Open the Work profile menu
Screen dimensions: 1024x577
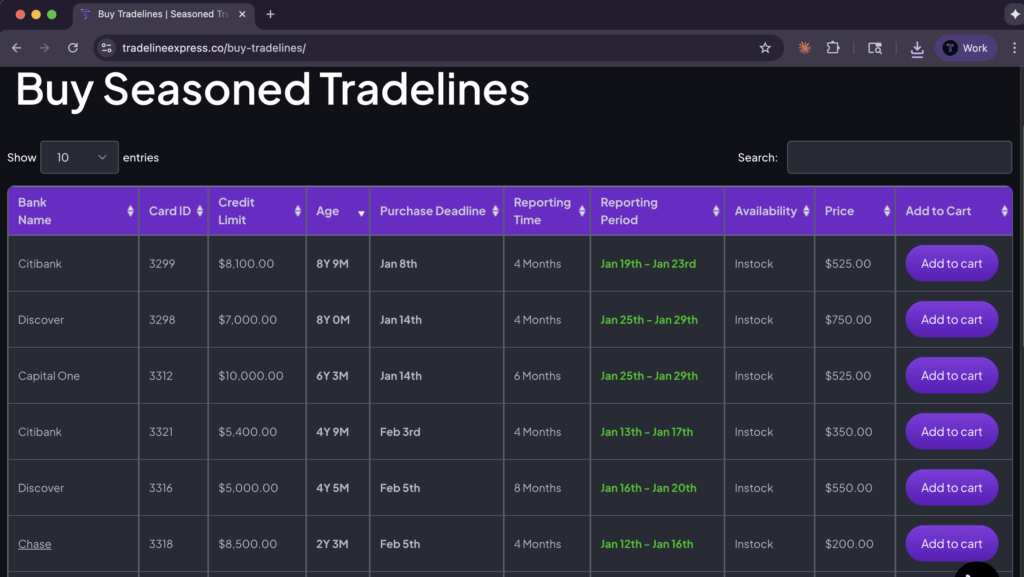click(x=966, y=48)
